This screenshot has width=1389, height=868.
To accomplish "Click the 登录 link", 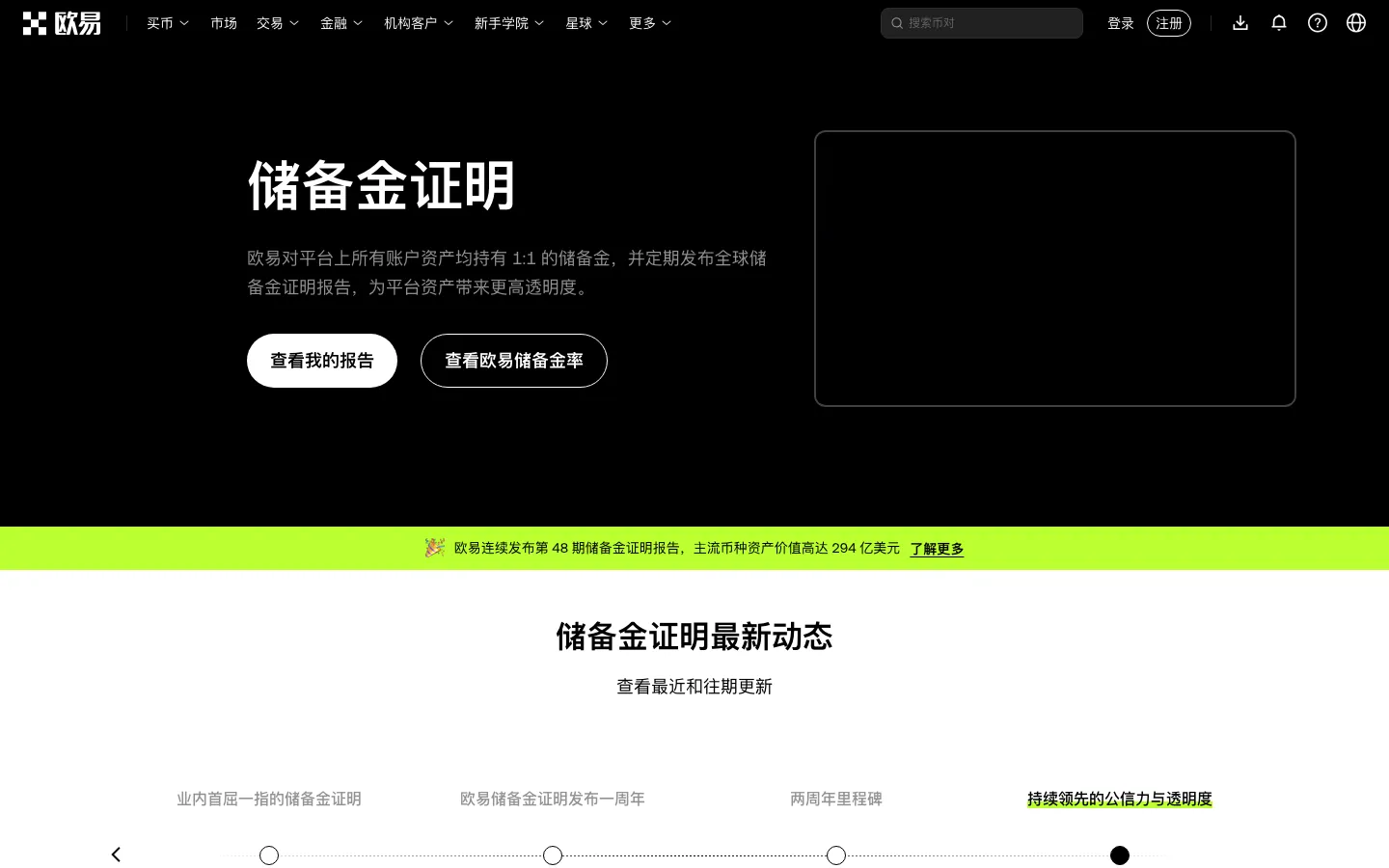I will 1121,23.
